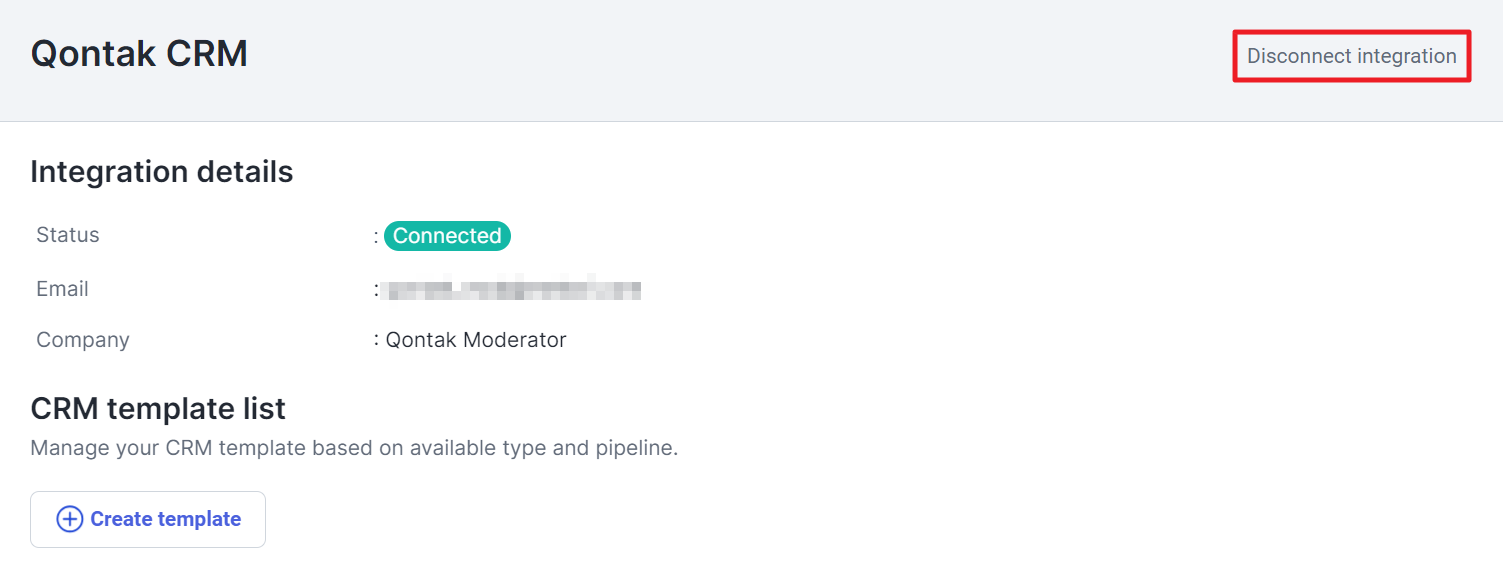
Task: Click the Company field label
Action: [x=83, y=340]
